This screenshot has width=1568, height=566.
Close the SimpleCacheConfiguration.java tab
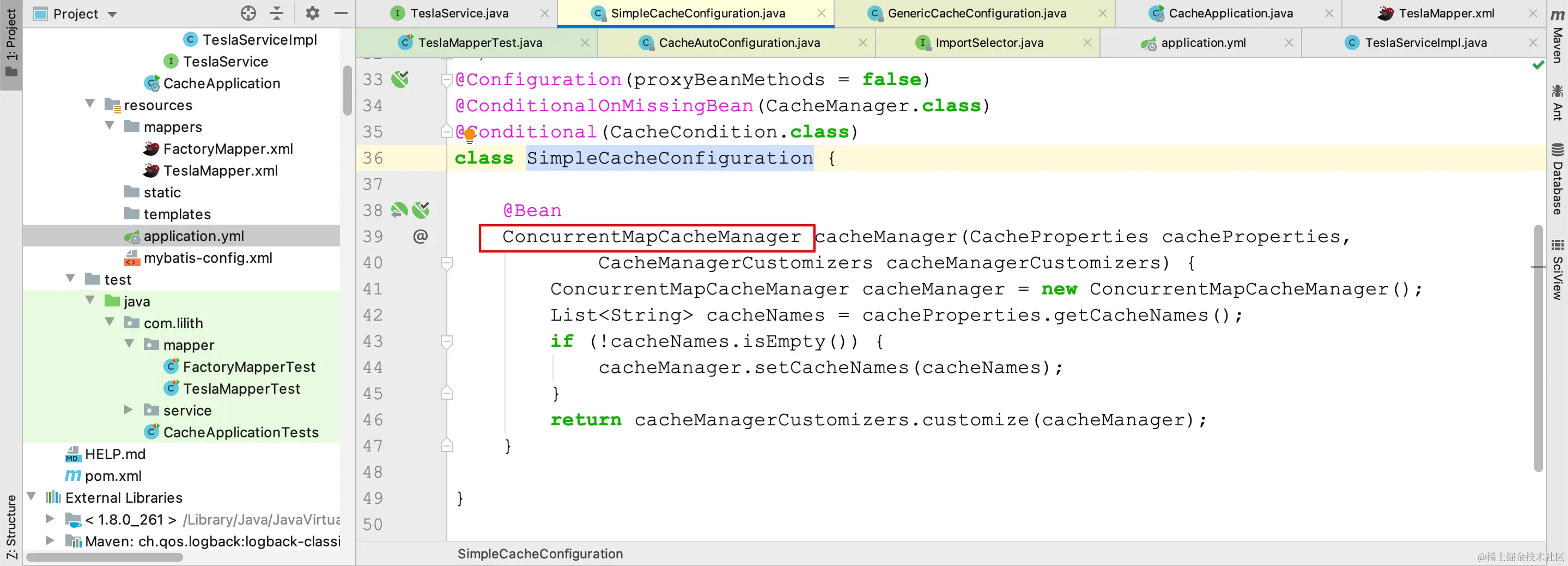tap(821, 14)
